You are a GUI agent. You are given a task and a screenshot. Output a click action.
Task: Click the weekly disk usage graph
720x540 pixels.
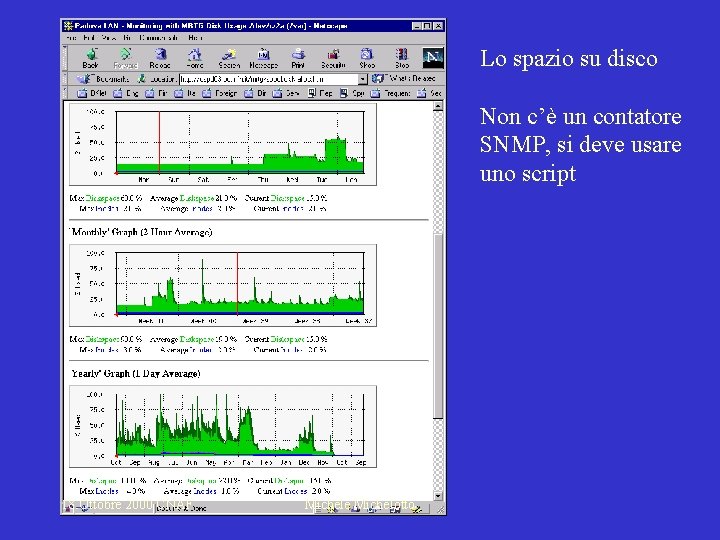coord(223,144)
